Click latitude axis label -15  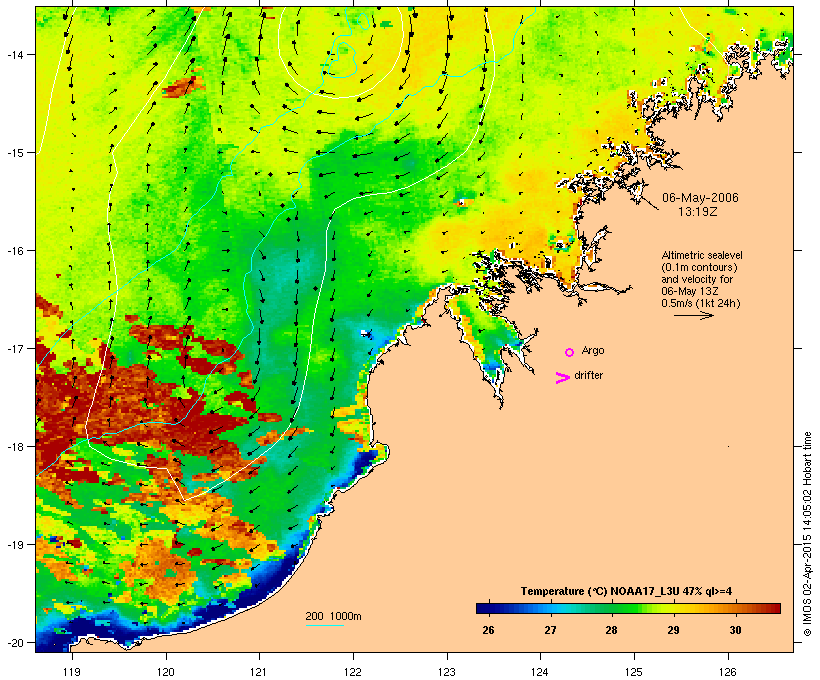[14, 153]
